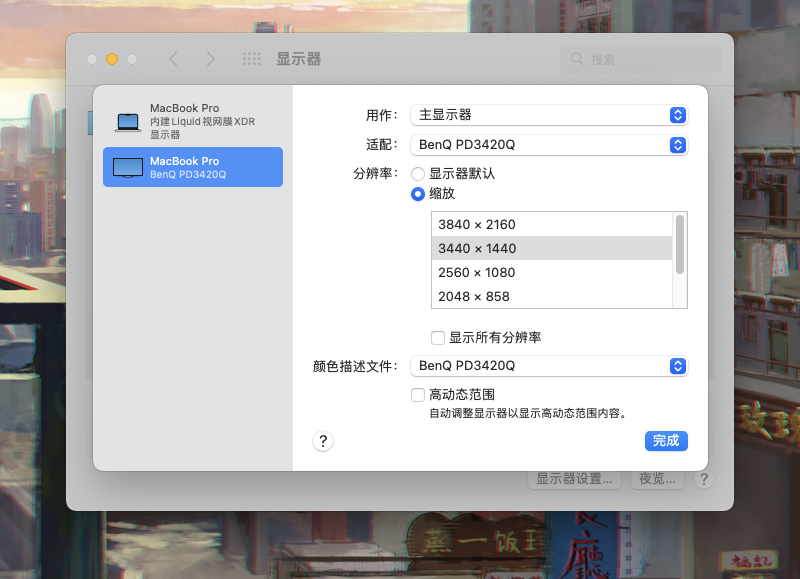
Task: Click the dimmed help button behind the sheet
Action: click(x=704, y=480)
